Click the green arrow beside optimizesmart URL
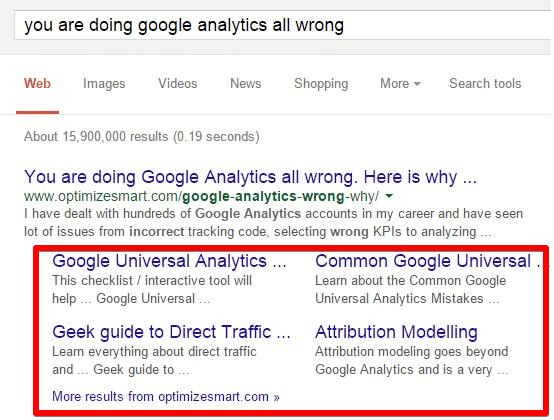This screenshot has width=554, height=420. (389, 196)
